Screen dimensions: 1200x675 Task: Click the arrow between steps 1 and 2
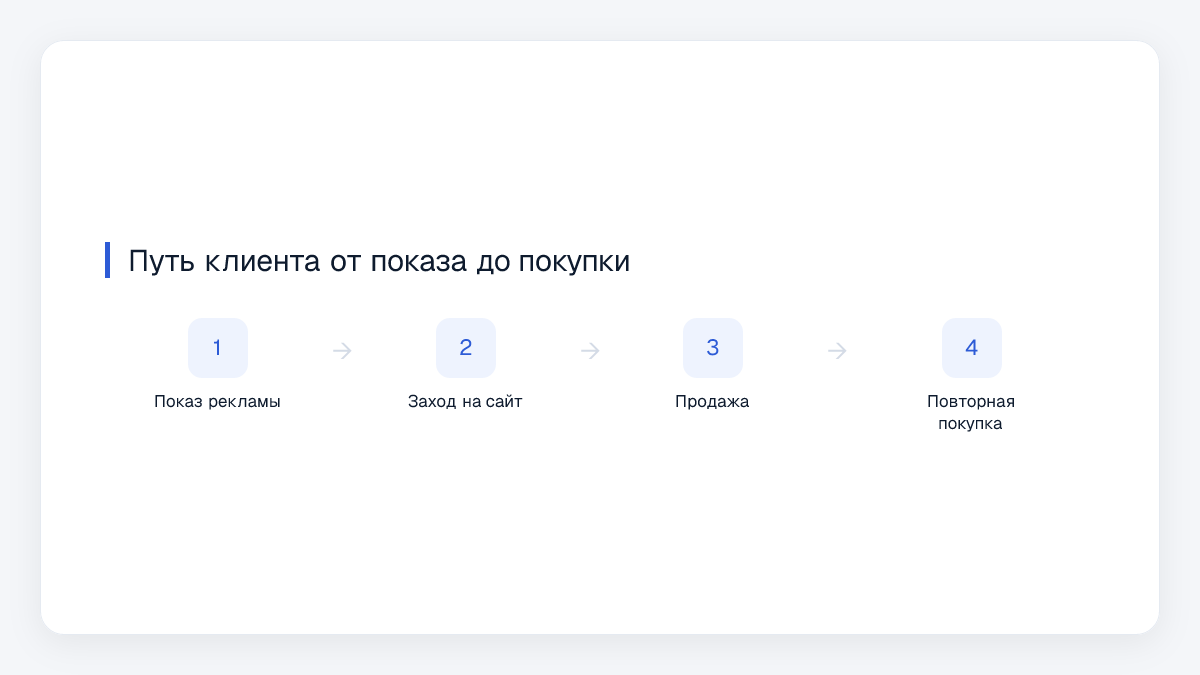pyautogui.click(x=342, y=351)
